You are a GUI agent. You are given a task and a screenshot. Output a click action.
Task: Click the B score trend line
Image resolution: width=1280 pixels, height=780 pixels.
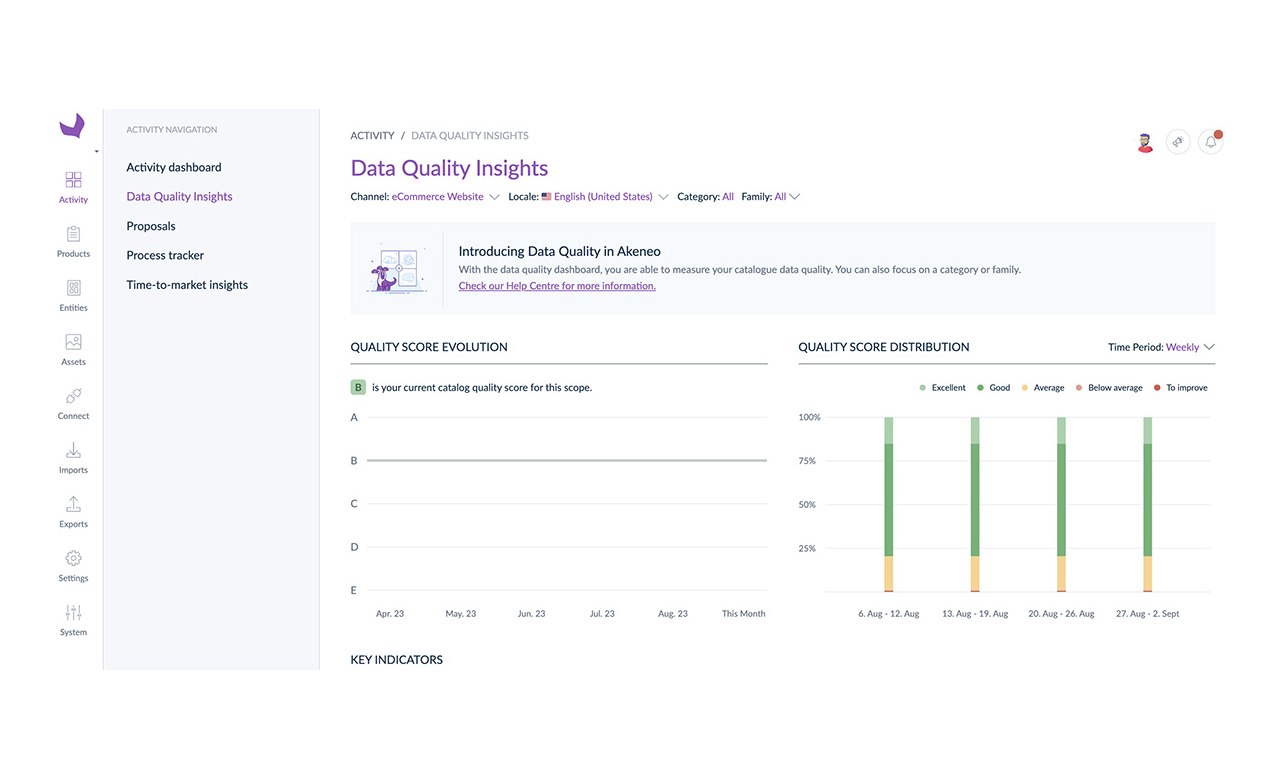pyautogui.click(x=567, y=460)
